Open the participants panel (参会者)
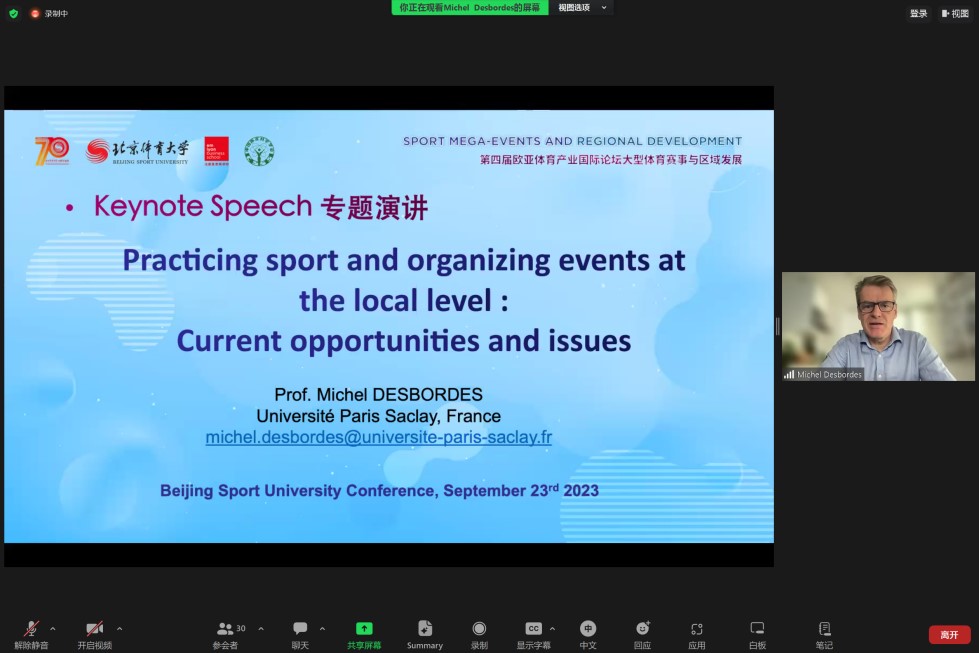This screenshot has height=653, width=979. (x=225, y=629)
